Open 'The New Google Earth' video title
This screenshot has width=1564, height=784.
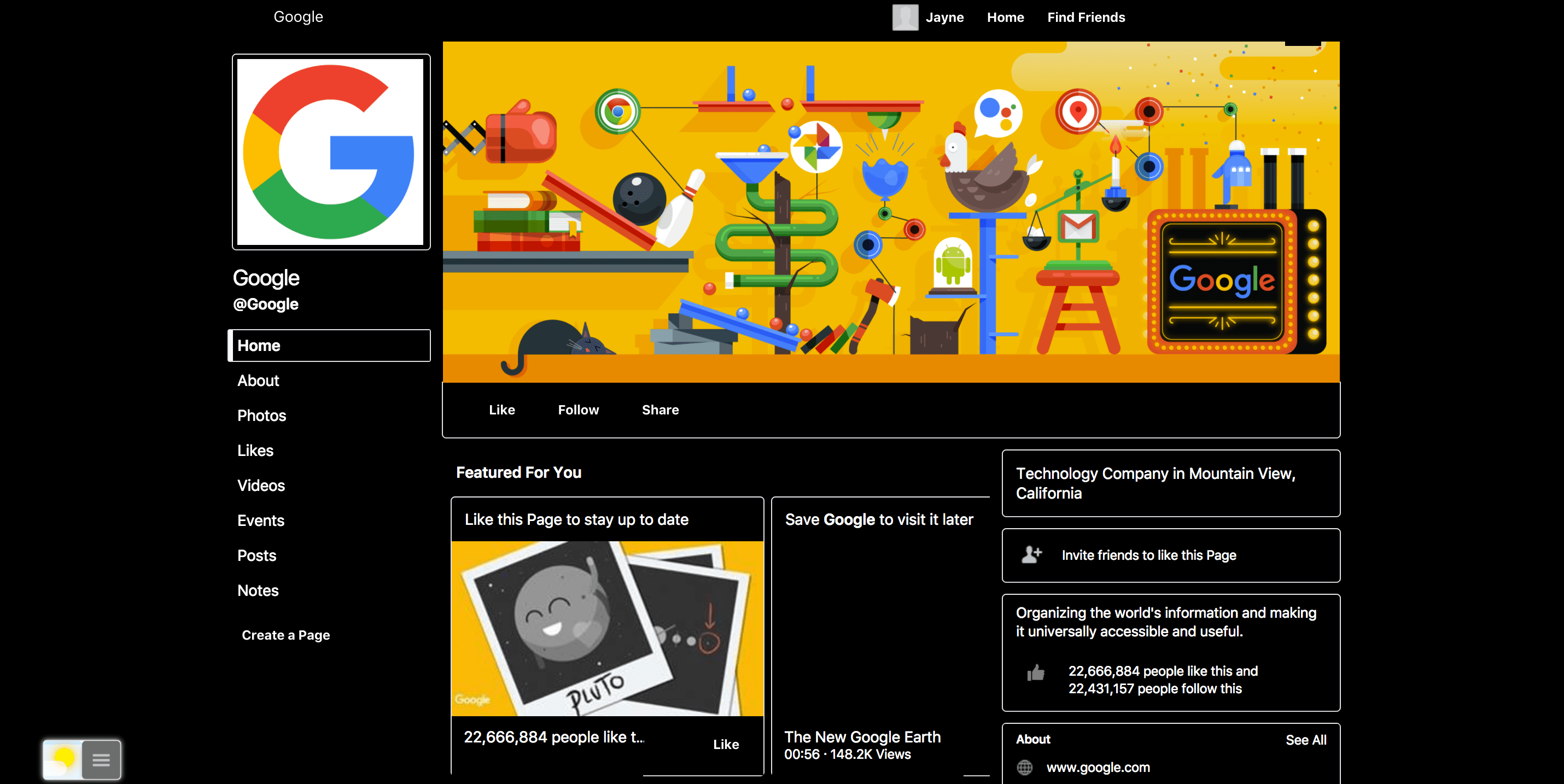pyautogui.click(x=862, y=736)
